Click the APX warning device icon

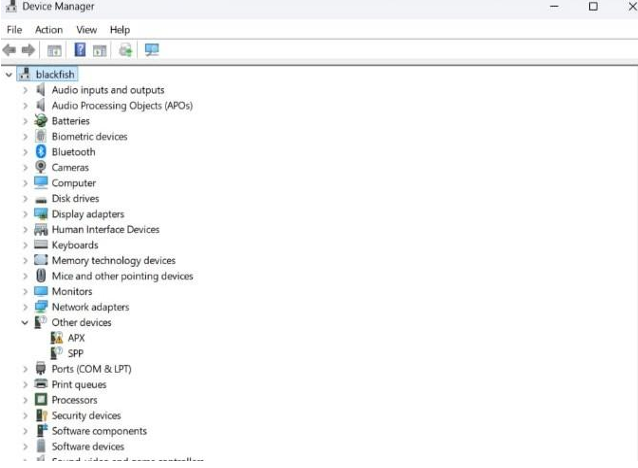(x=57, y=337)
